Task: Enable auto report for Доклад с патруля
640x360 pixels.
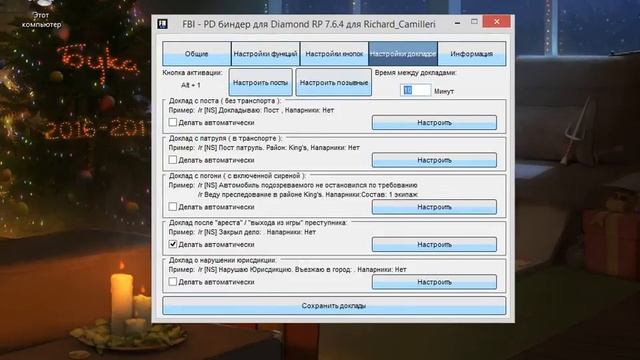Action: tap(173, 160)
